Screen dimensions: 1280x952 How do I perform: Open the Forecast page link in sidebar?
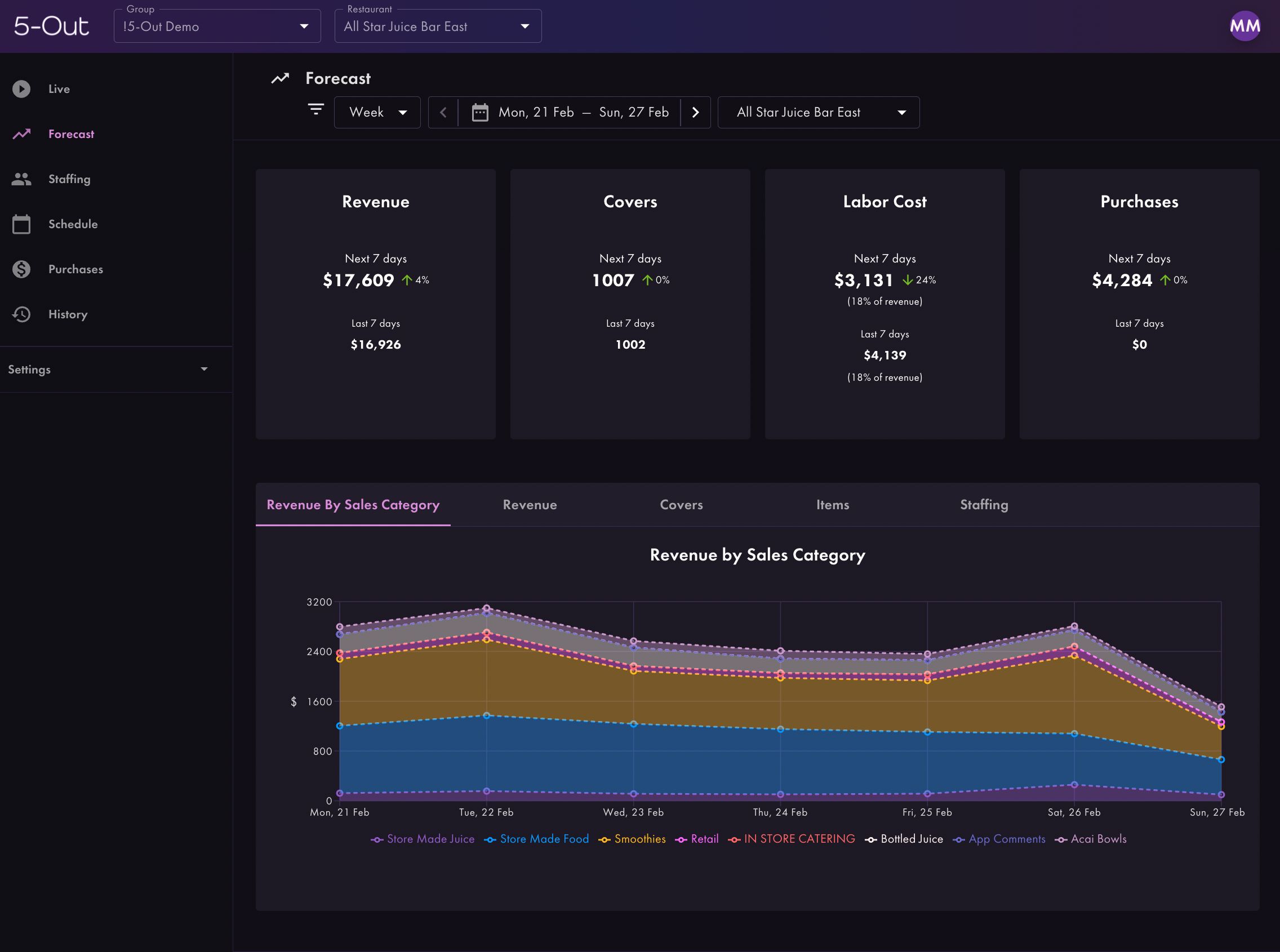tap(71, 134)
